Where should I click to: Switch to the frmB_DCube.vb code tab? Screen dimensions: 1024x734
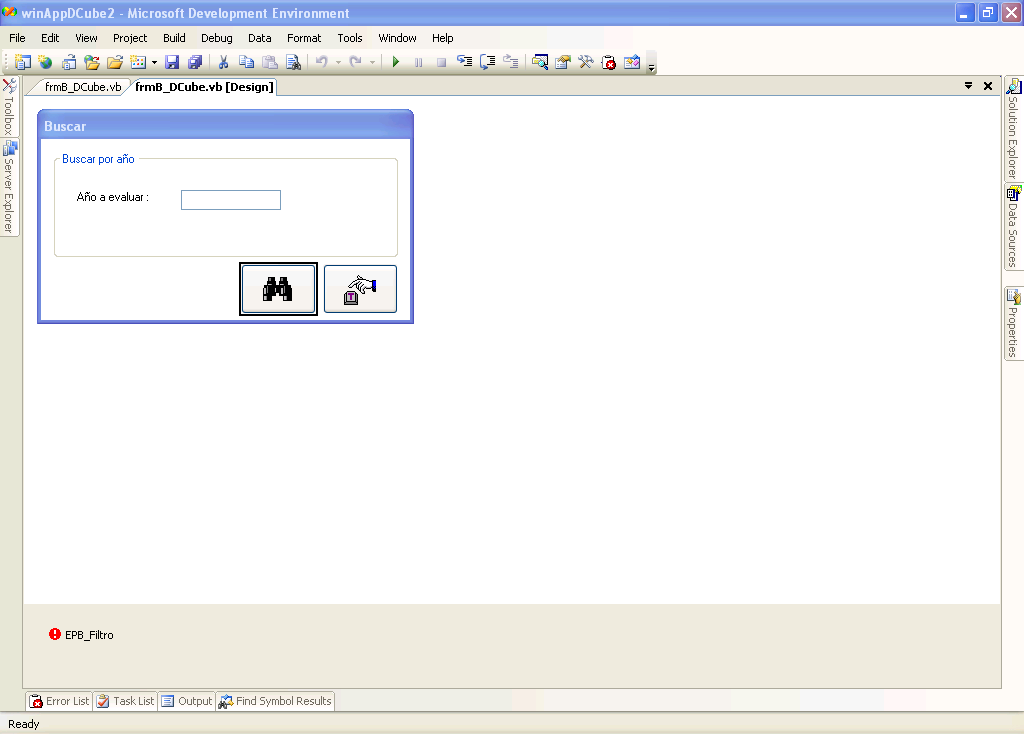(82, 87)
